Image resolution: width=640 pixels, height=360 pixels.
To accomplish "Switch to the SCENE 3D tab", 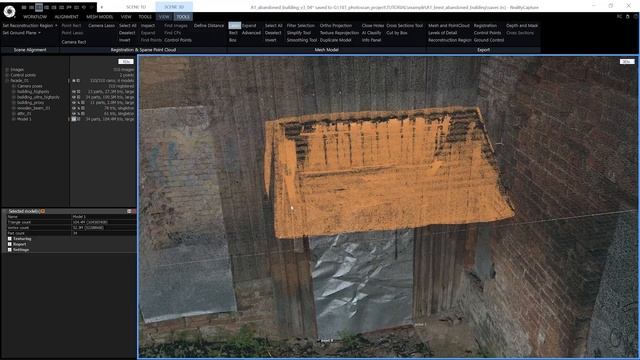I will 174,7.
